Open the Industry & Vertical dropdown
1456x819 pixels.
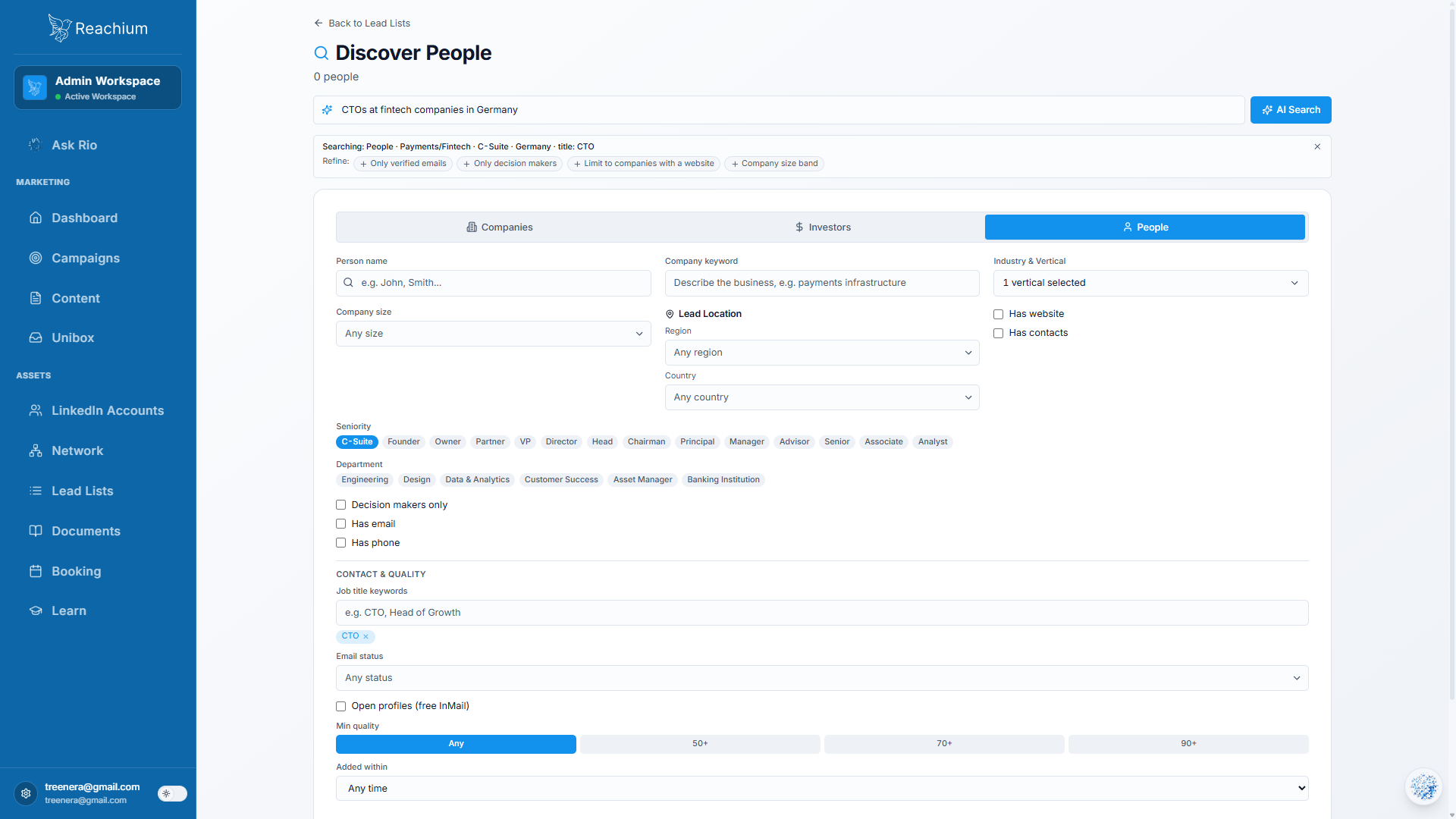1150,283
